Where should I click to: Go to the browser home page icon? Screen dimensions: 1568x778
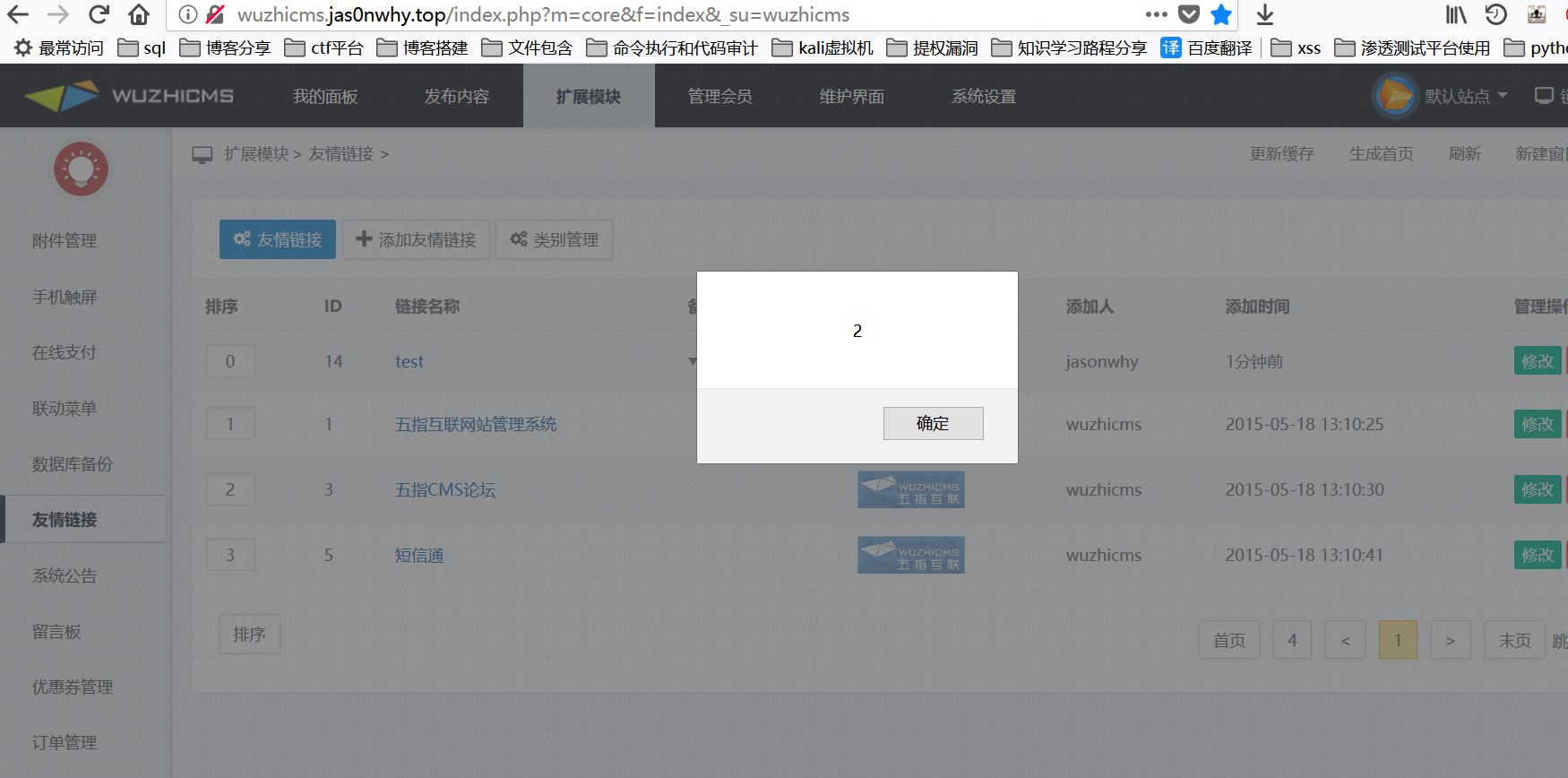[x=139, y=14]
